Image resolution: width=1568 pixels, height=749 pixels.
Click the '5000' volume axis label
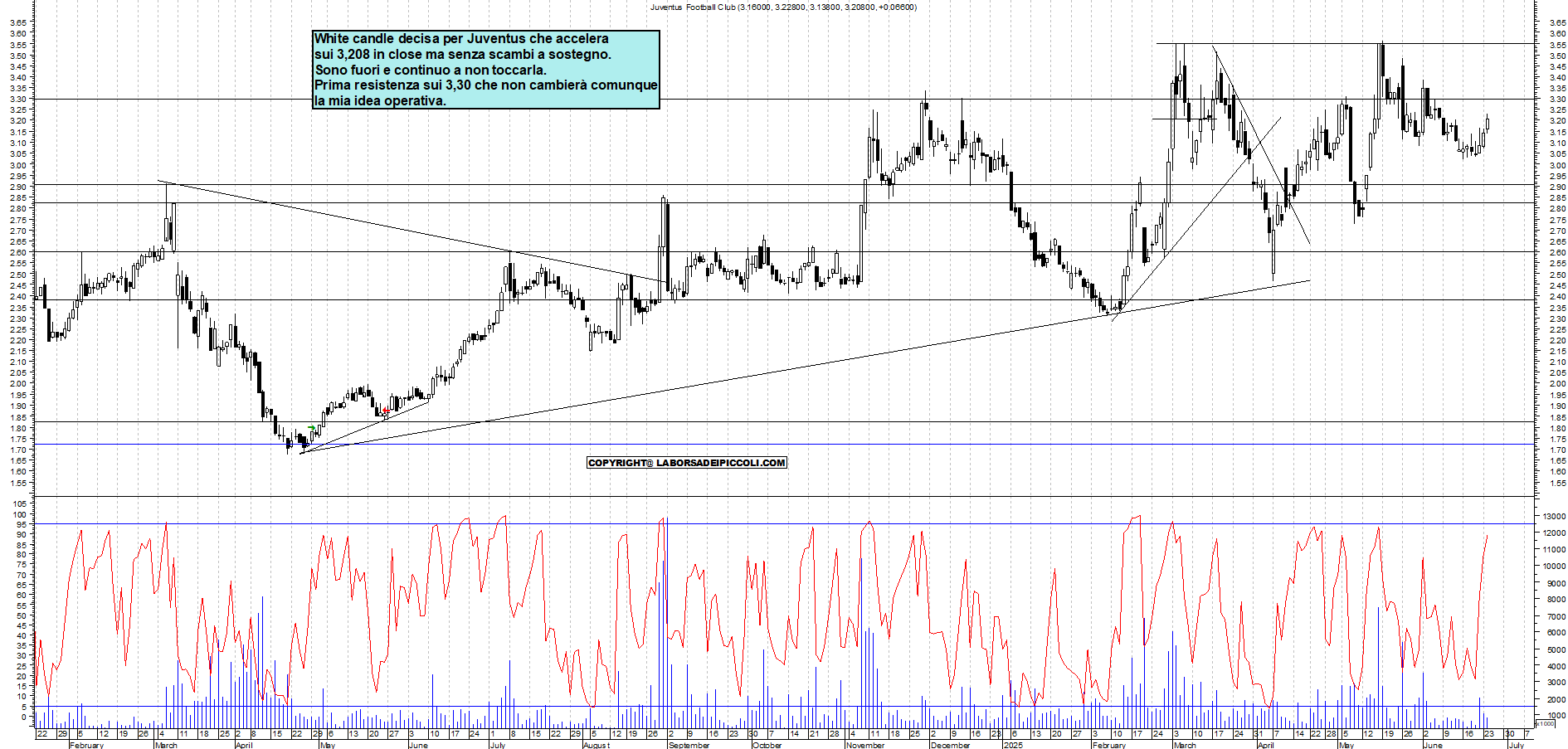(x=1556, y=650)
